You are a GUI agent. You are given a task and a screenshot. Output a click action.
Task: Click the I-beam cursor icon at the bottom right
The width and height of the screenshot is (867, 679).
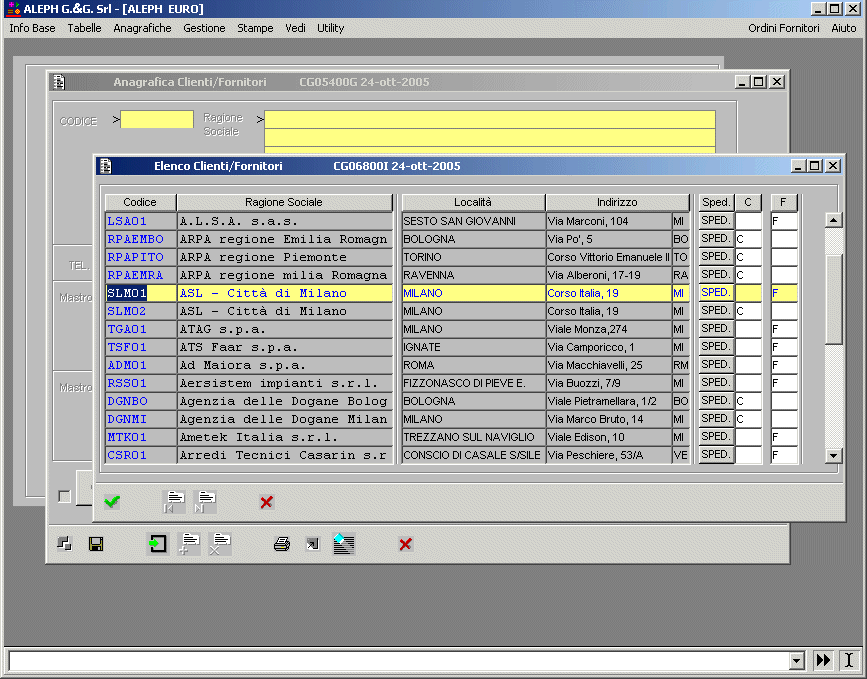(849, 660)
